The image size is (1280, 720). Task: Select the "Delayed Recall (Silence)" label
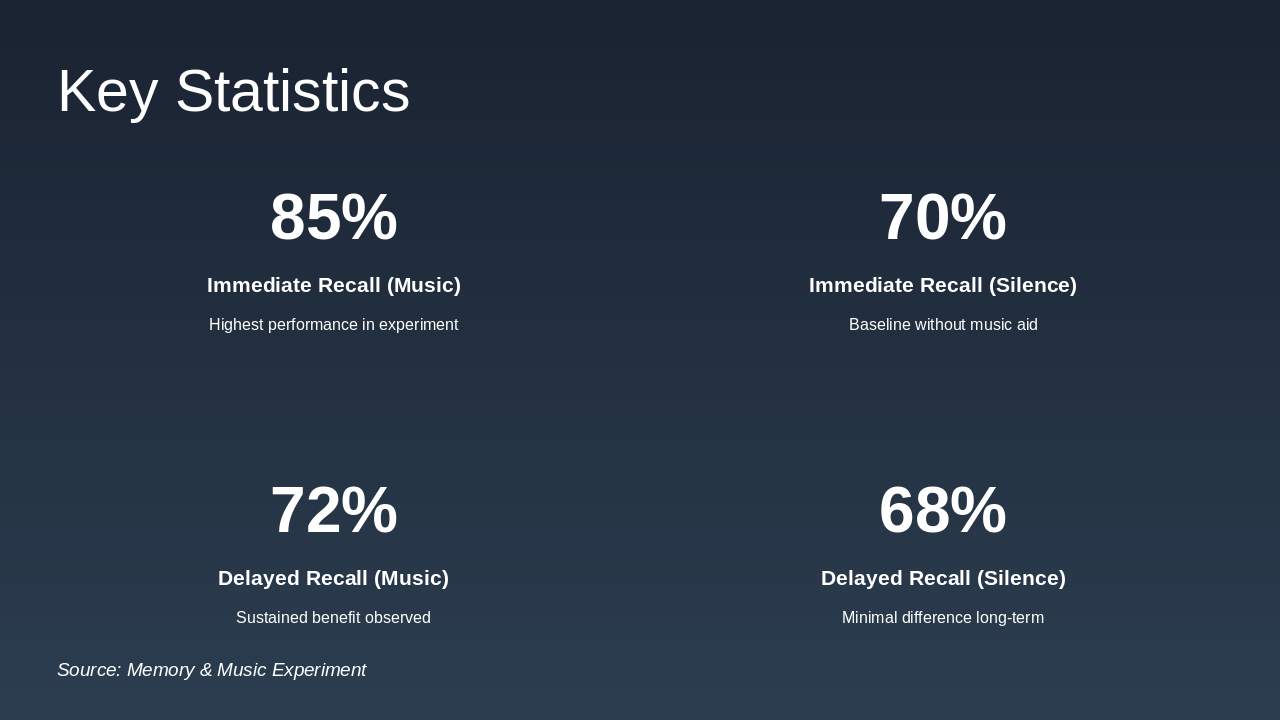(x=943, y=578)
